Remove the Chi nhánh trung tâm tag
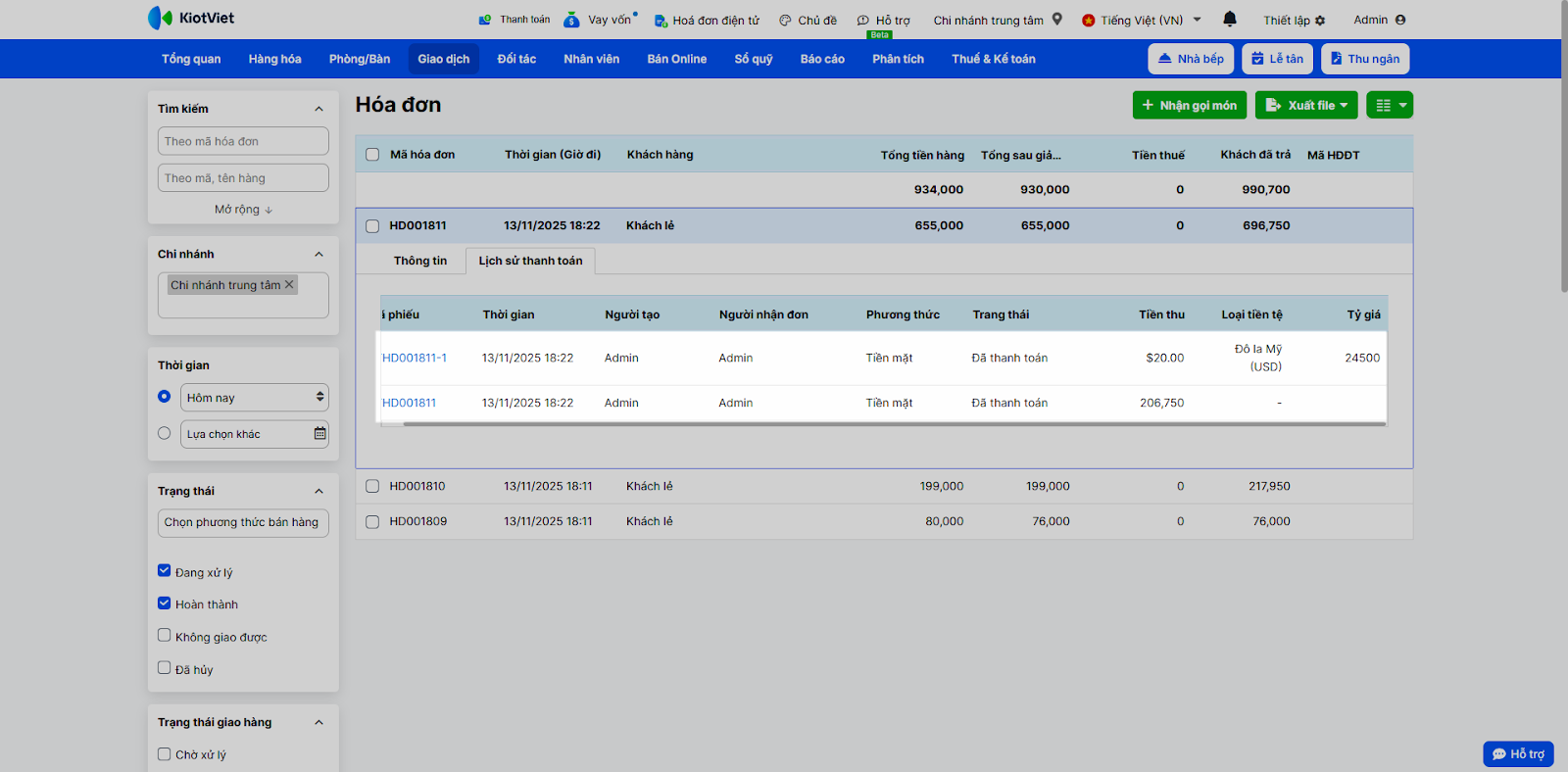Screen dimensions: 1568x772 point(289,285)
